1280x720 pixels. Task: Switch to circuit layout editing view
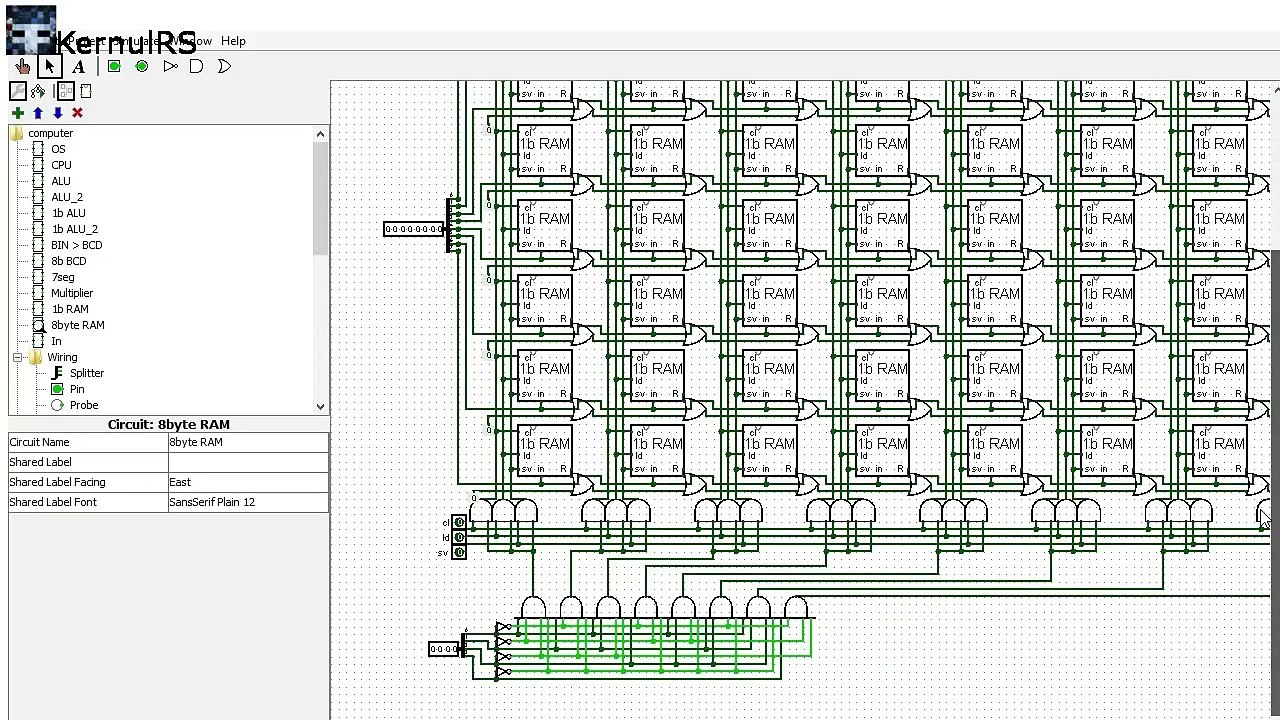point(65,91)
